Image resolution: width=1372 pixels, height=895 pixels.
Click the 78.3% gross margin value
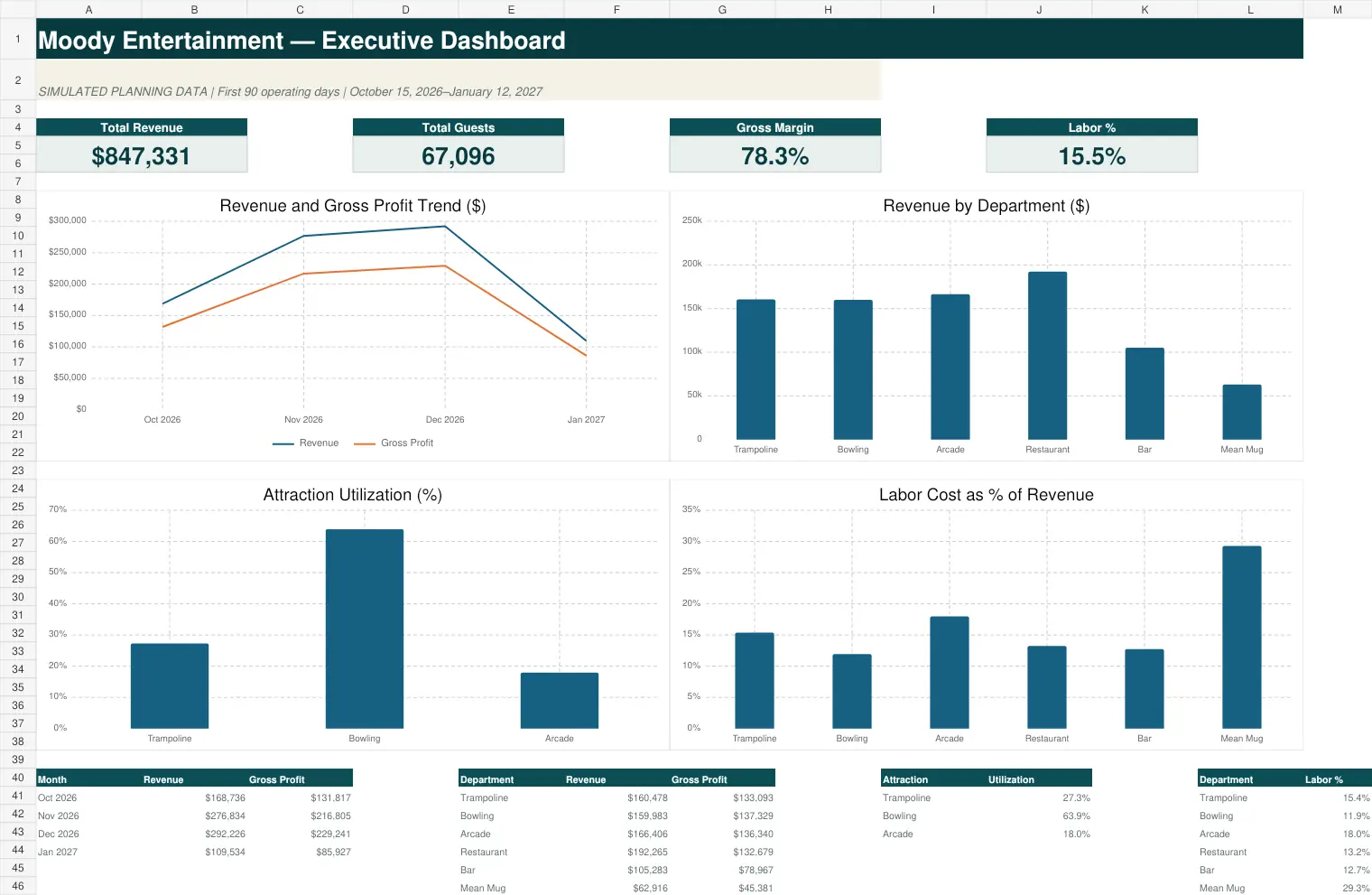(775, 155)
